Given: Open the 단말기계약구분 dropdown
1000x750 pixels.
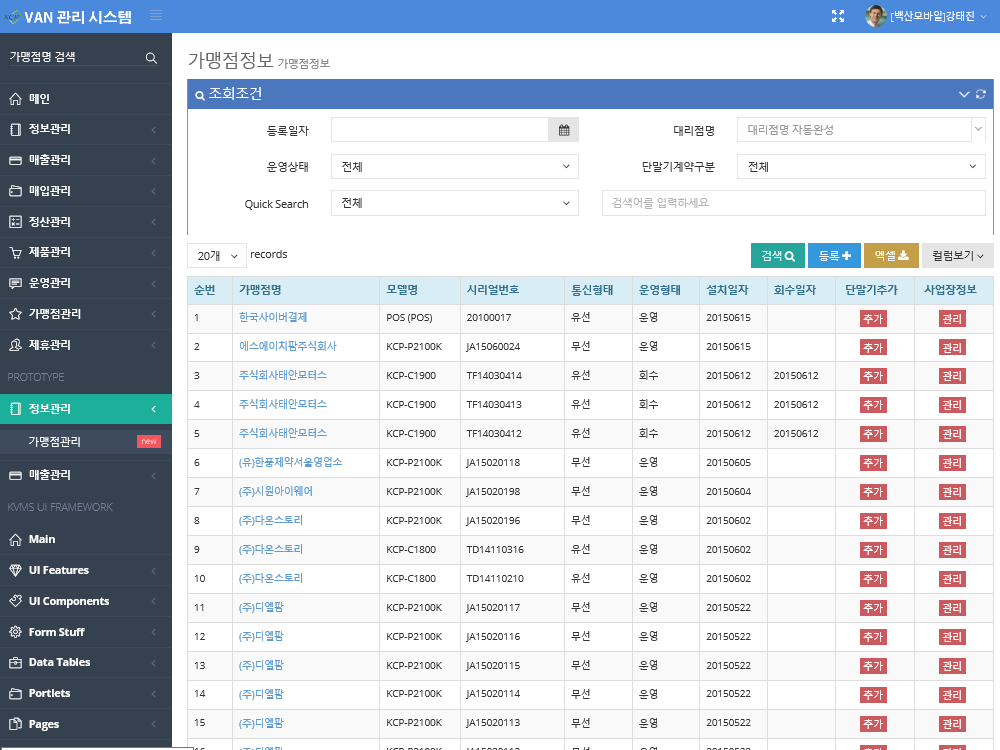Looking at the screenshot, I should tap(861, 166).
